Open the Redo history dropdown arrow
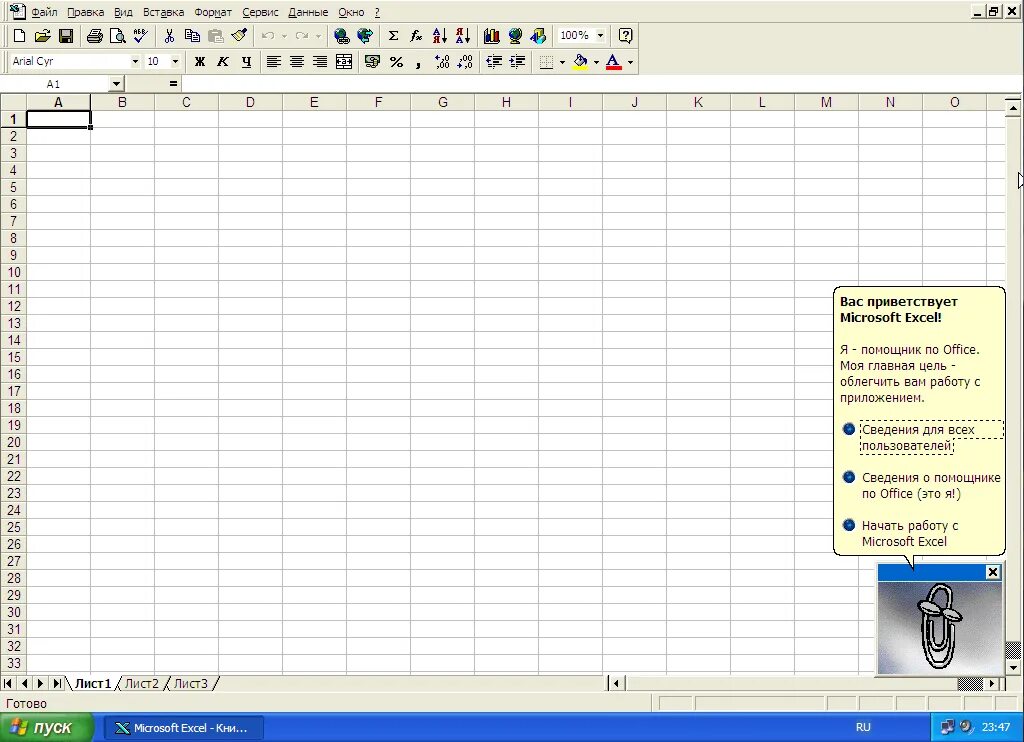Viewport: 1024px width, 742px height. [318, 36]
